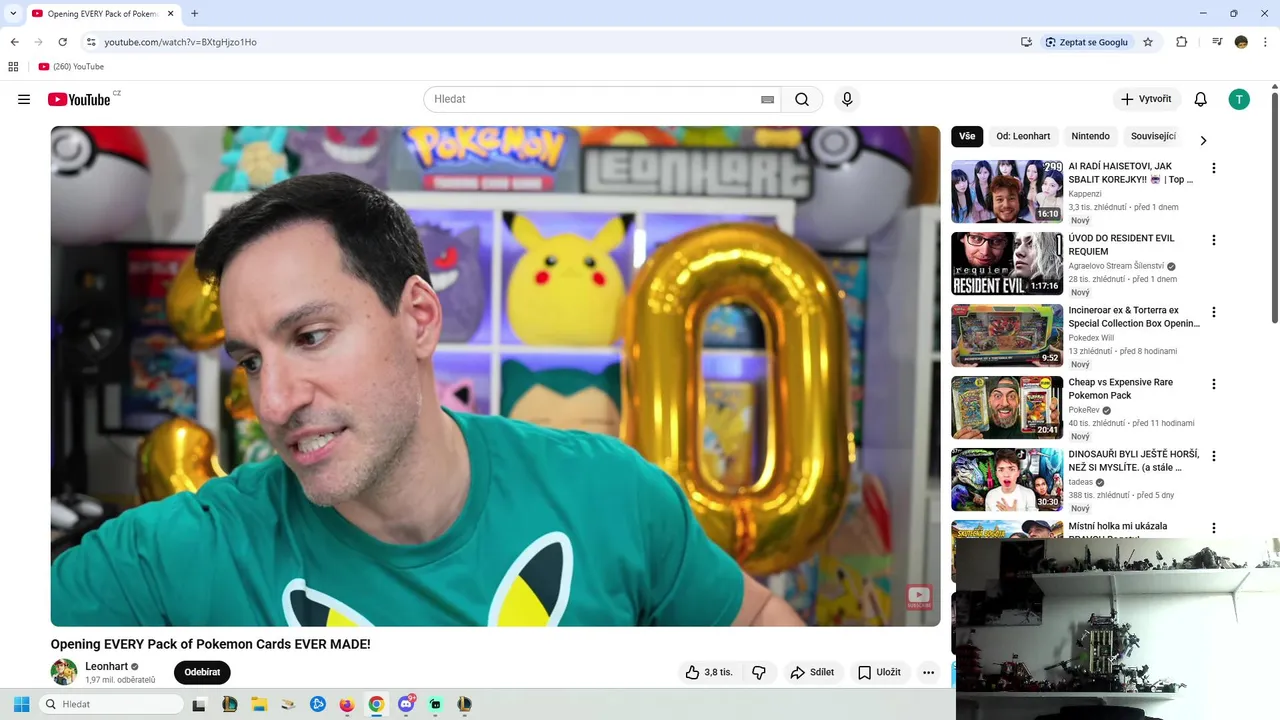Click the magnifier search button

(x=802, y=99)
